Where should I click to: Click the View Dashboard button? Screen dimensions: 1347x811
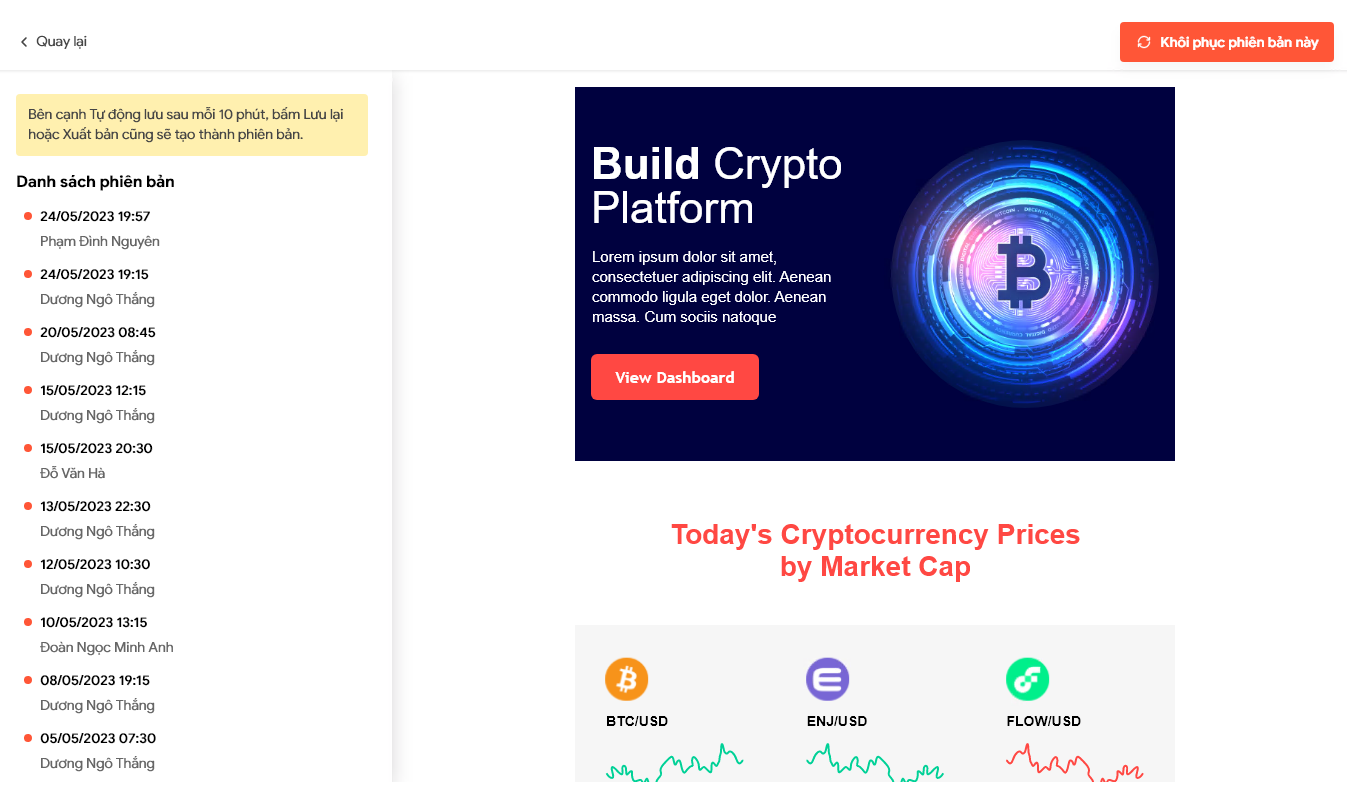point(675,377)
